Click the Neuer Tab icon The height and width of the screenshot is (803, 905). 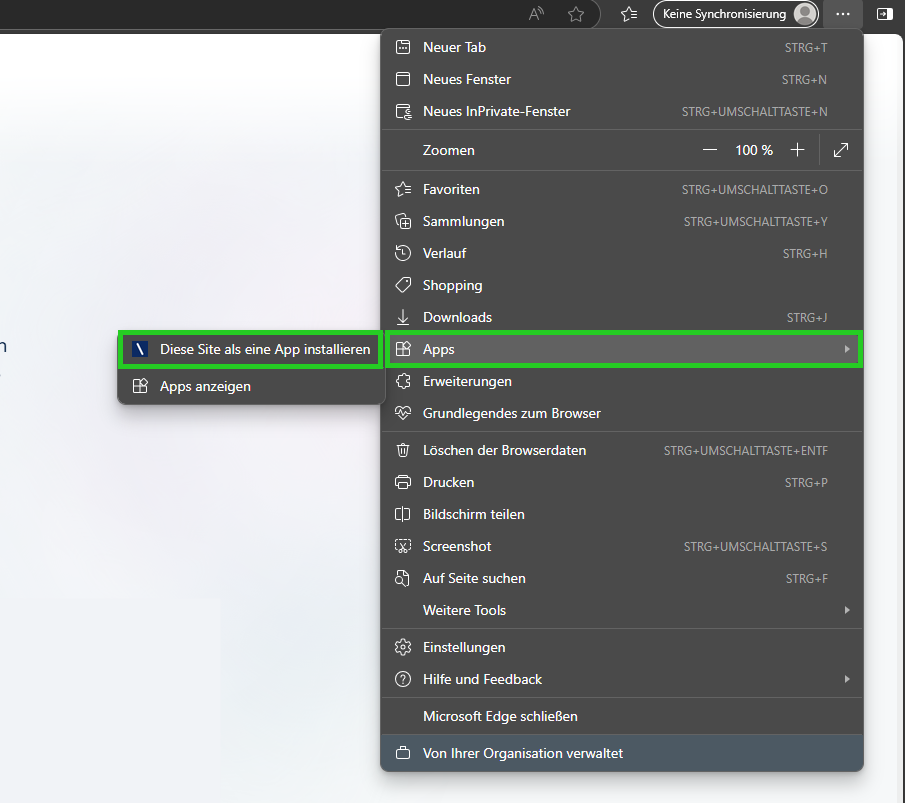pyautogui.click(x=403, y=47)
